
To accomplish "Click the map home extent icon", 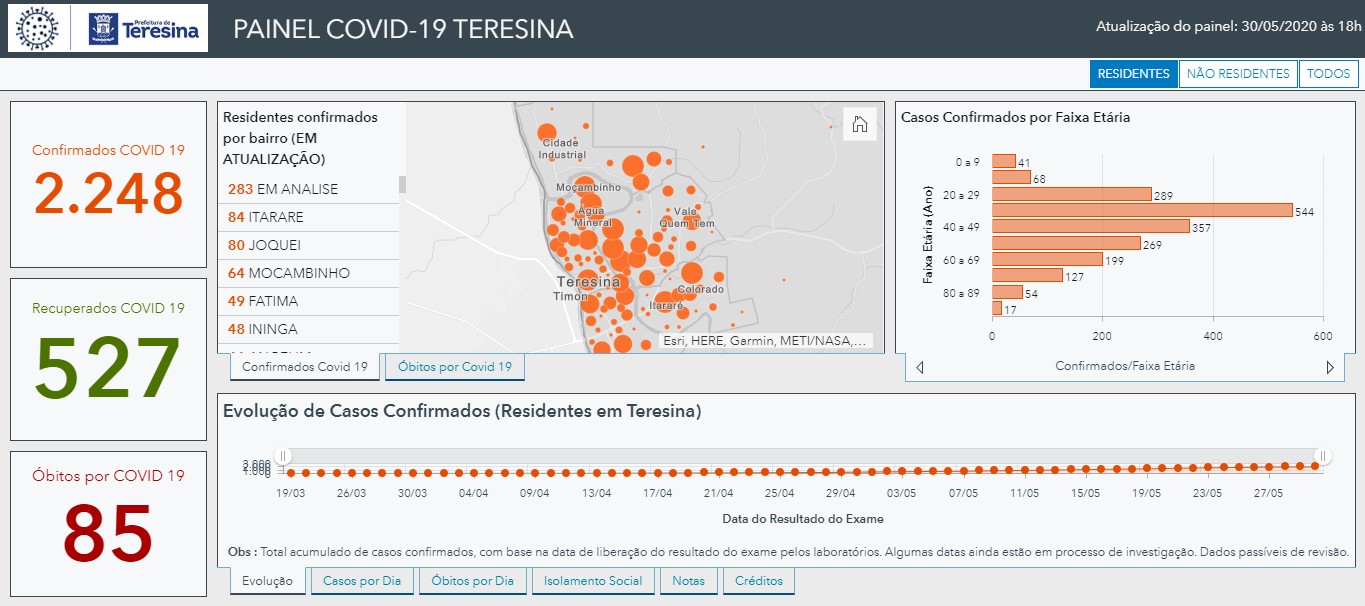I will coord(859,124).
